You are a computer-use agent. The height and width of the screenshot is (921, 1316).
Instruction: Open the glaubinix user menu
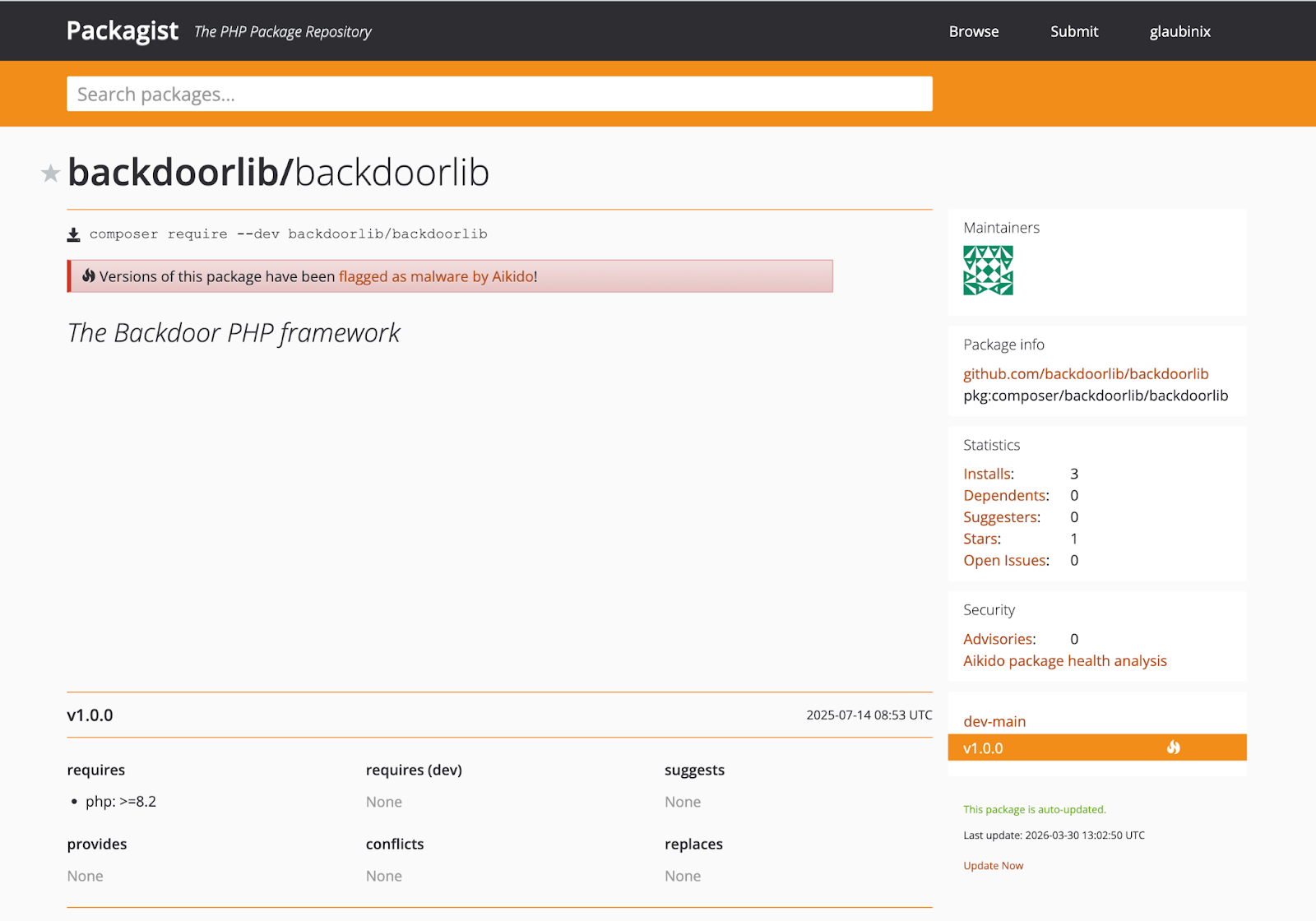[1180, 31]
